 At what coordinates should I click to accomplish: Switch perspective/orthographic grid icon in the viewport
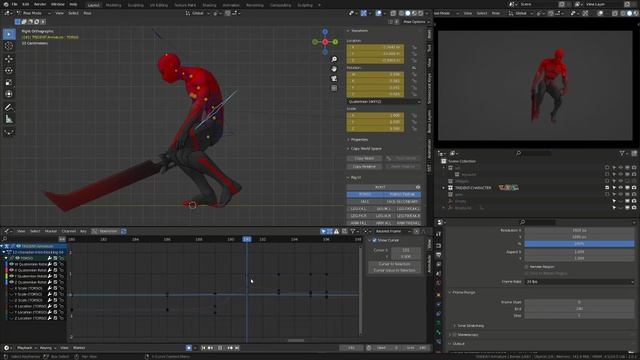coord(334,88)
